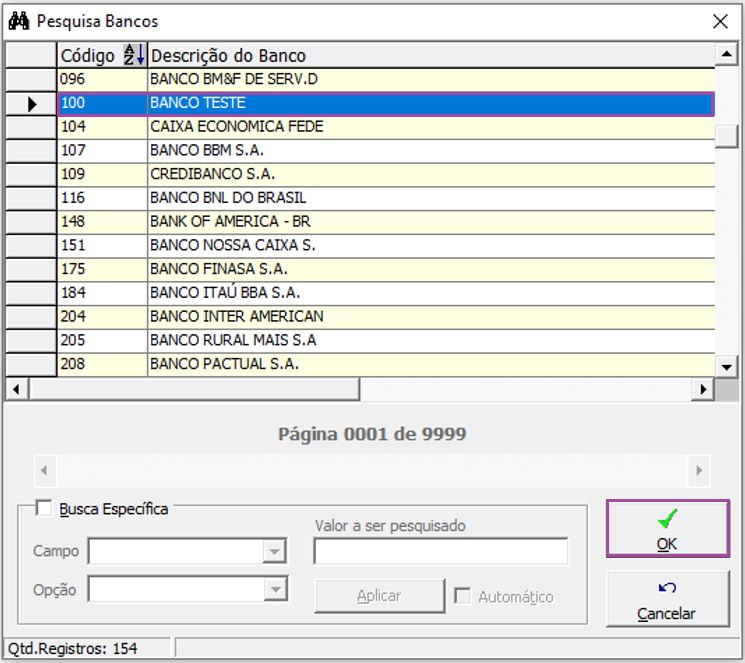This screenshot has height=663, width=745.
Task: Select row CREDIBANCO S.A.
Action: (x=386, y=174)
